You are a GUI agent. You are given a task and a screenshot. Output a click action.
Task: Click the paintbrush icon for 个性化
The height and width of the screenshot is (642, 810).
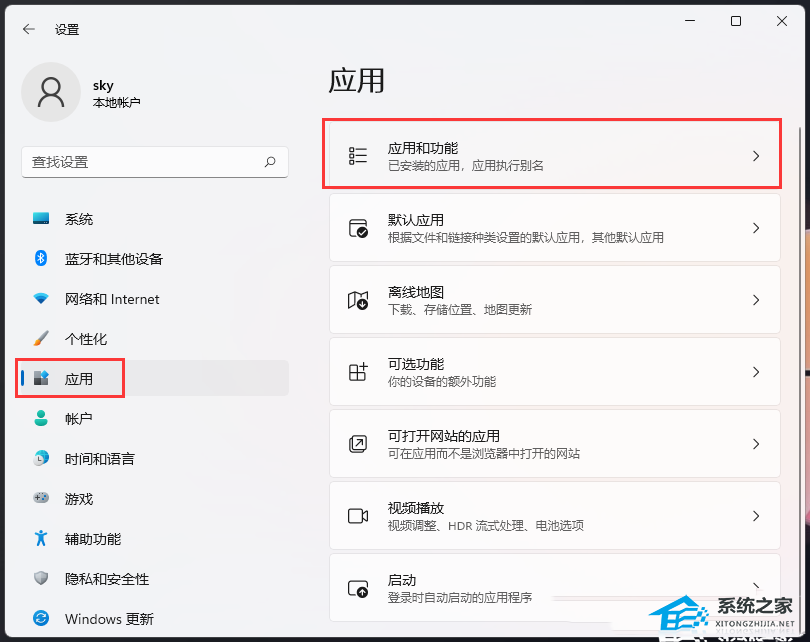click(41, 338)
